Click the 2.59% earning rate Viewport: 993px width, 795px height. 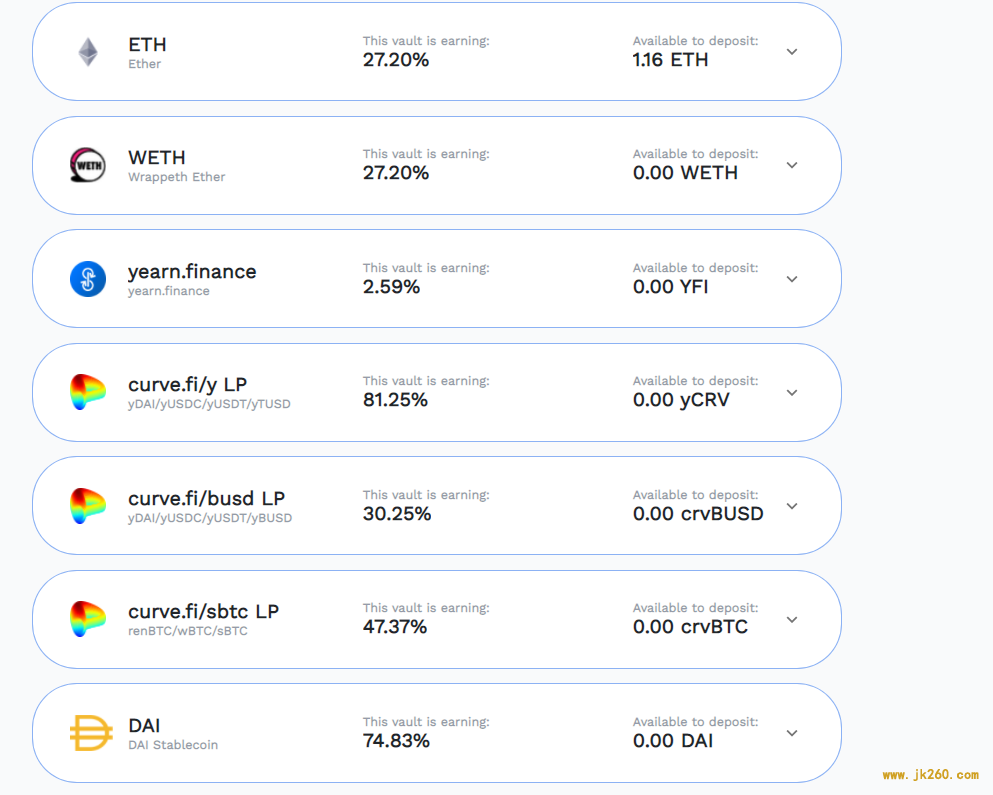click(391, 287)
